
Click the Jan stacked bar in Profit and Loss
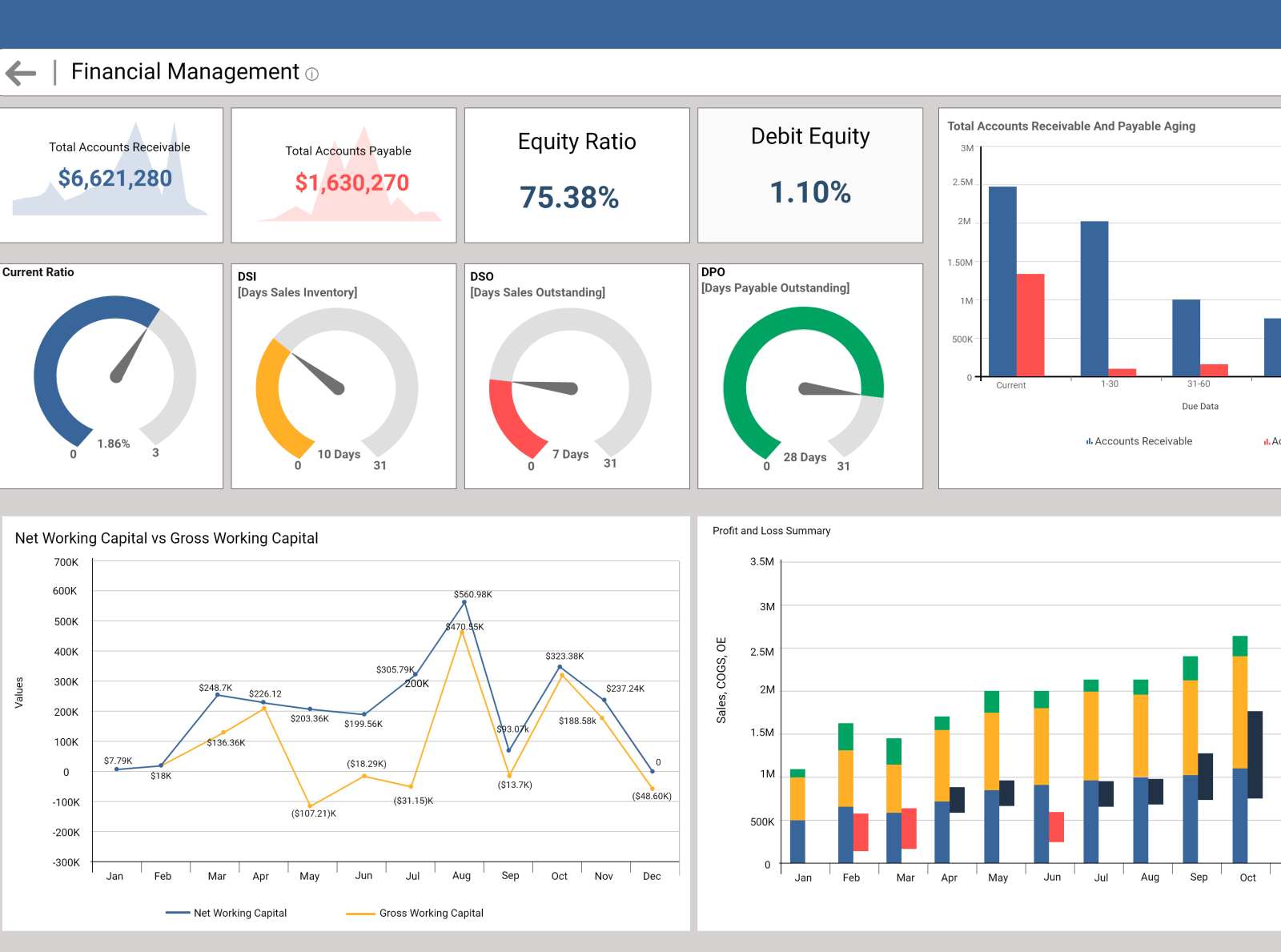click(797, 816)
